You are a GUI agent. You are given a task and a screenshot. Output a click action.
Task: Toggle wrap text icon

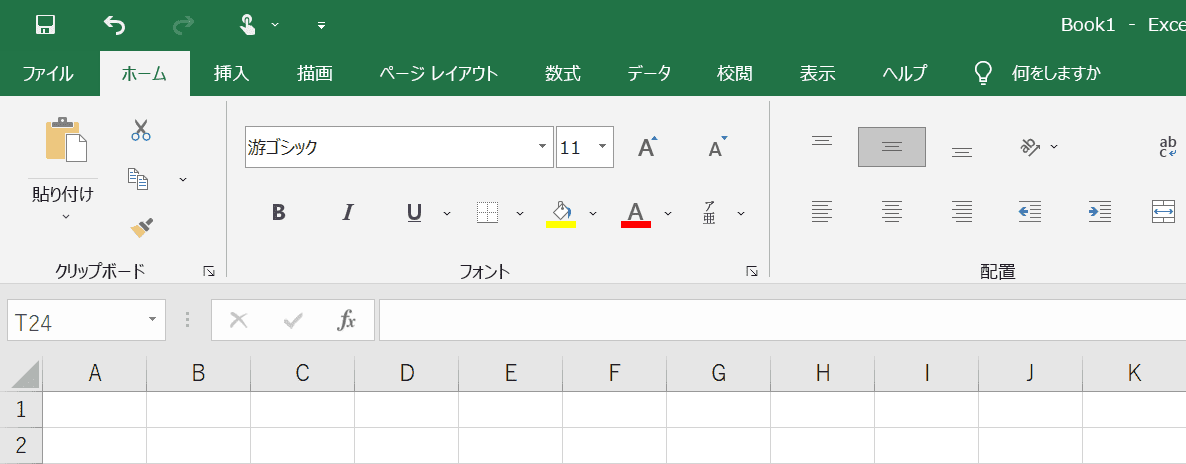click(x=1169, y=147)
